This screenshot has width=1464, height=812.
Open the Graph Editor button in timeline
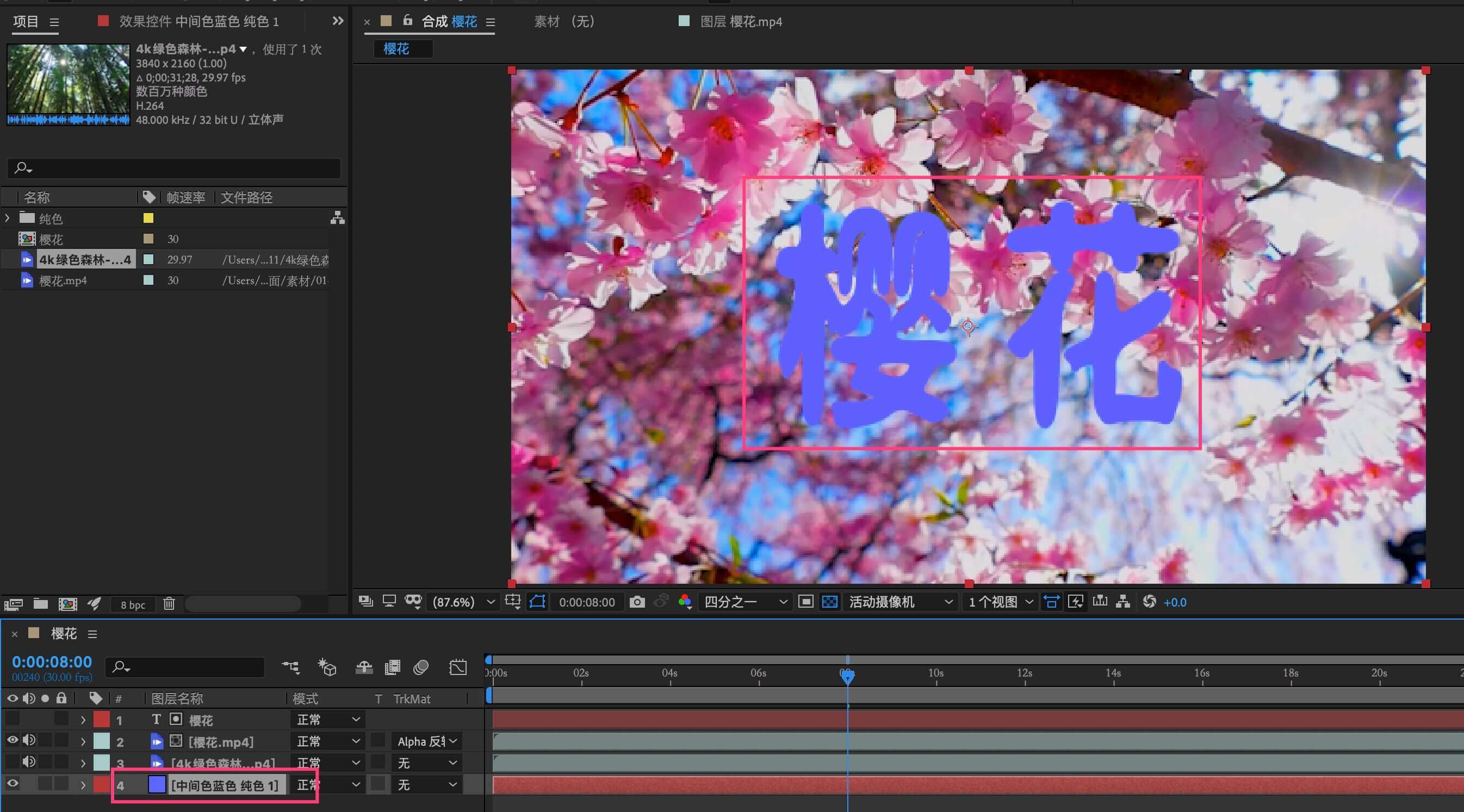(457, 667)
